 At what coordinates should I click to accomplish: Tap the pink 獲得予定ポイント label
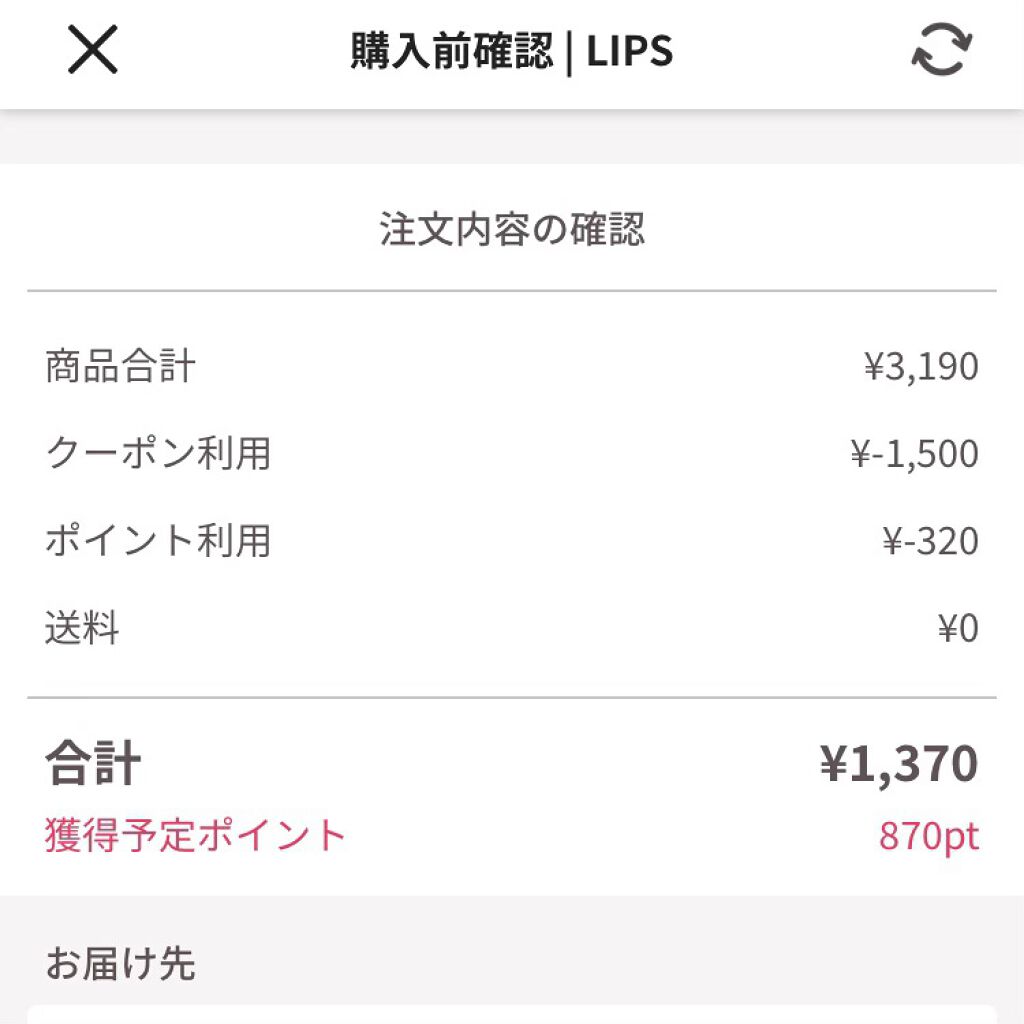(x=195, y=835)
